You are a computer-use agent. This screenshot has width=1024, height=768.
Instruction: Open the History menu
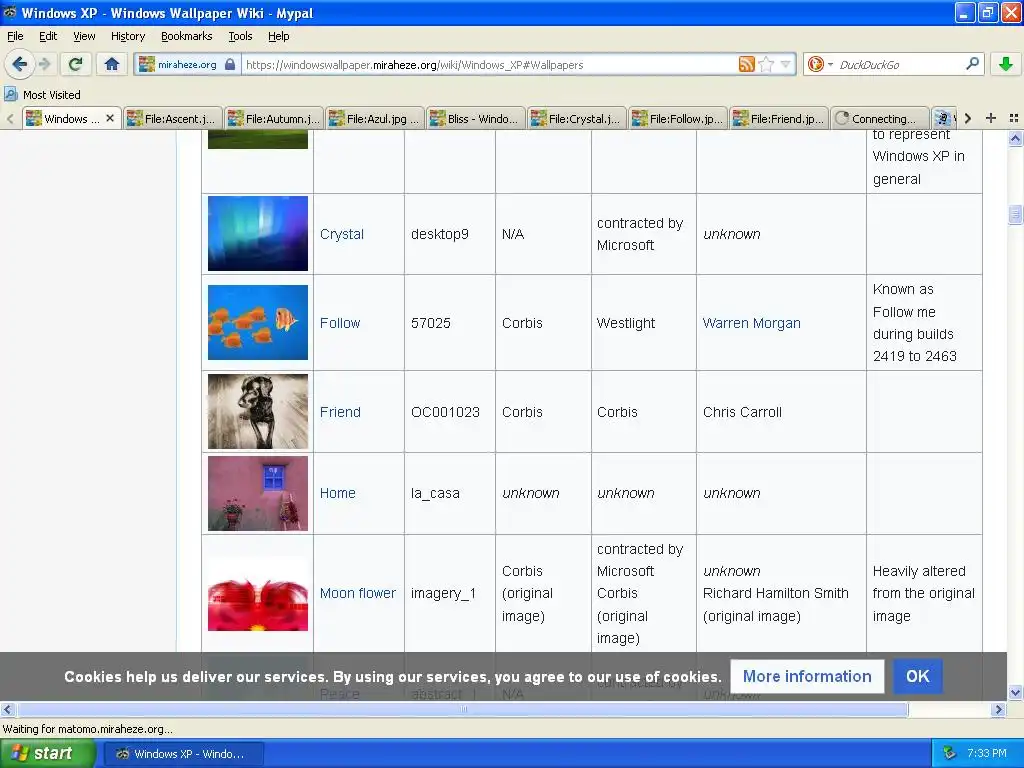[128, 36]
